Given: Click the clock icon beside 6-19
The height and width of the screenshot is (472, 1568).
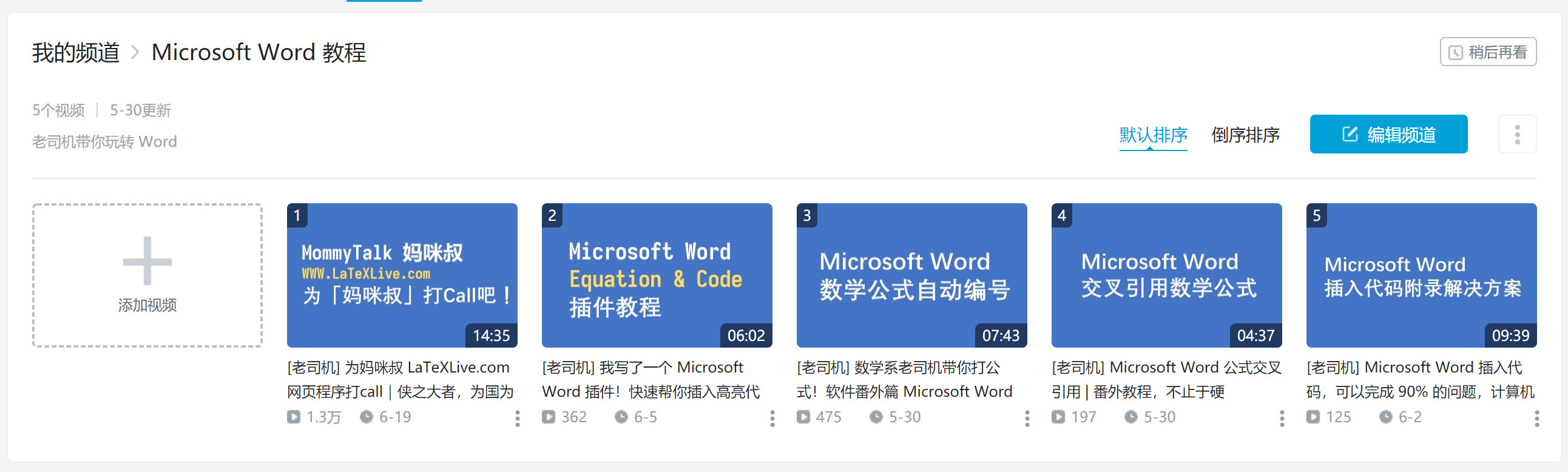Looking at the screenshot, I should click(x=367, y=417).
